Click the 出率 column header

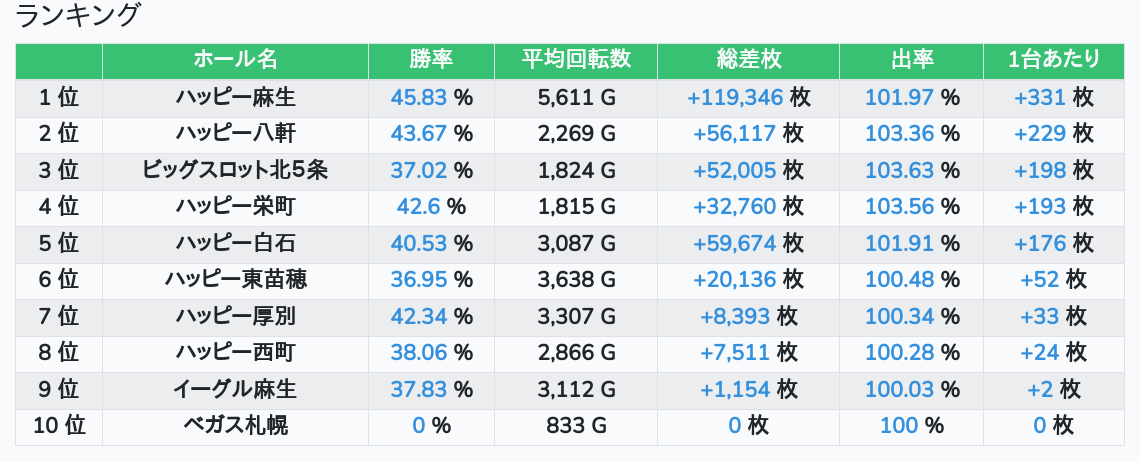tap(911, 60)
